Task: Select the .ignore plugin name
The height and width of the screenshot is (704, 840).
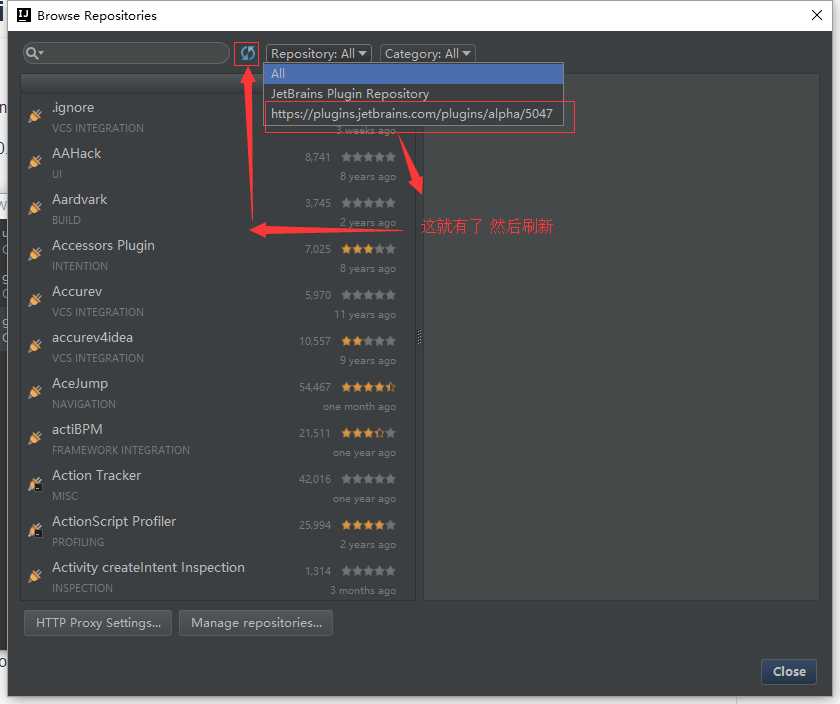Action: [x=73, y=107]
